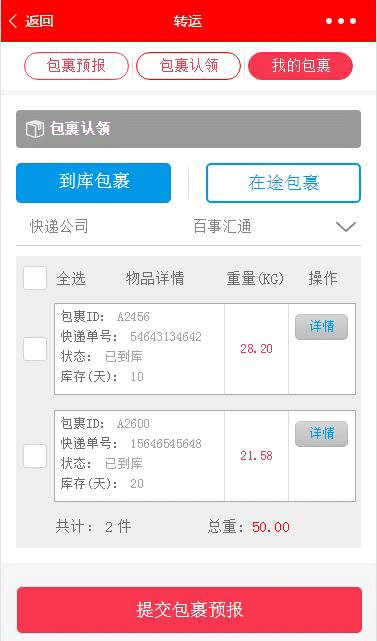Image resolution: width=377 pixels, height=641 pixels.
Task: Show 到库包裹 arrived packages
Action: click(x=94, y=183)
